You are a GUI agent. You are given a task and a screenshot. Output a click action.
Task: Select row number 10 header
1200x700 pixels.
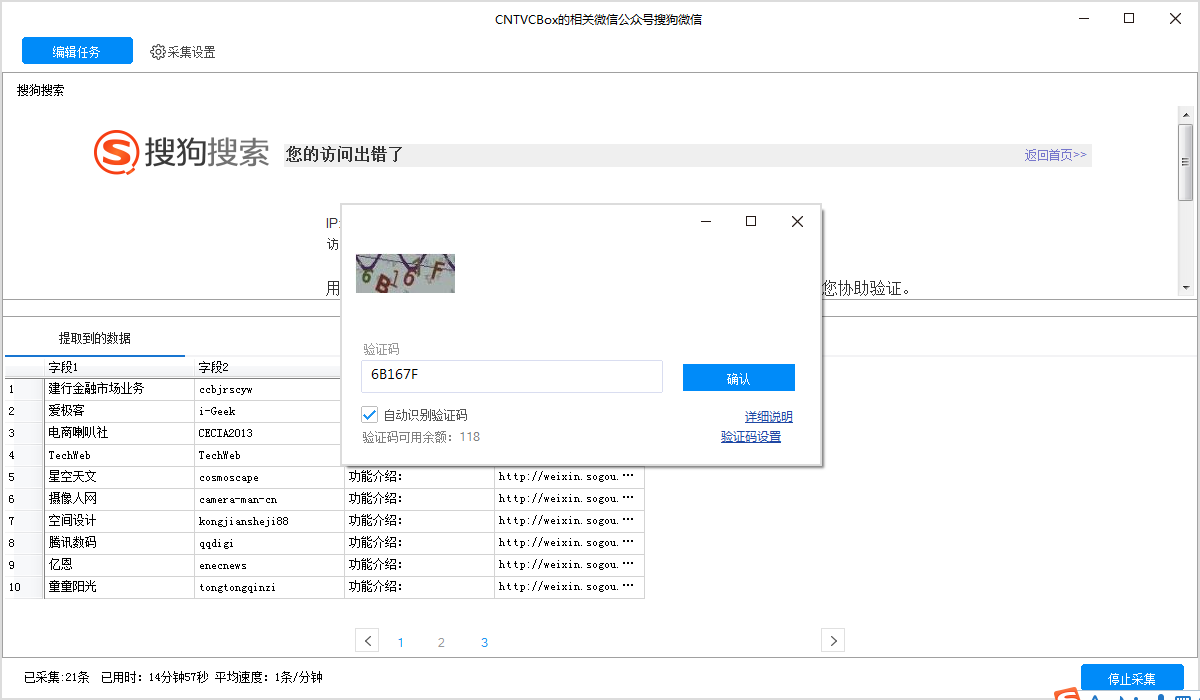point(24,586)
